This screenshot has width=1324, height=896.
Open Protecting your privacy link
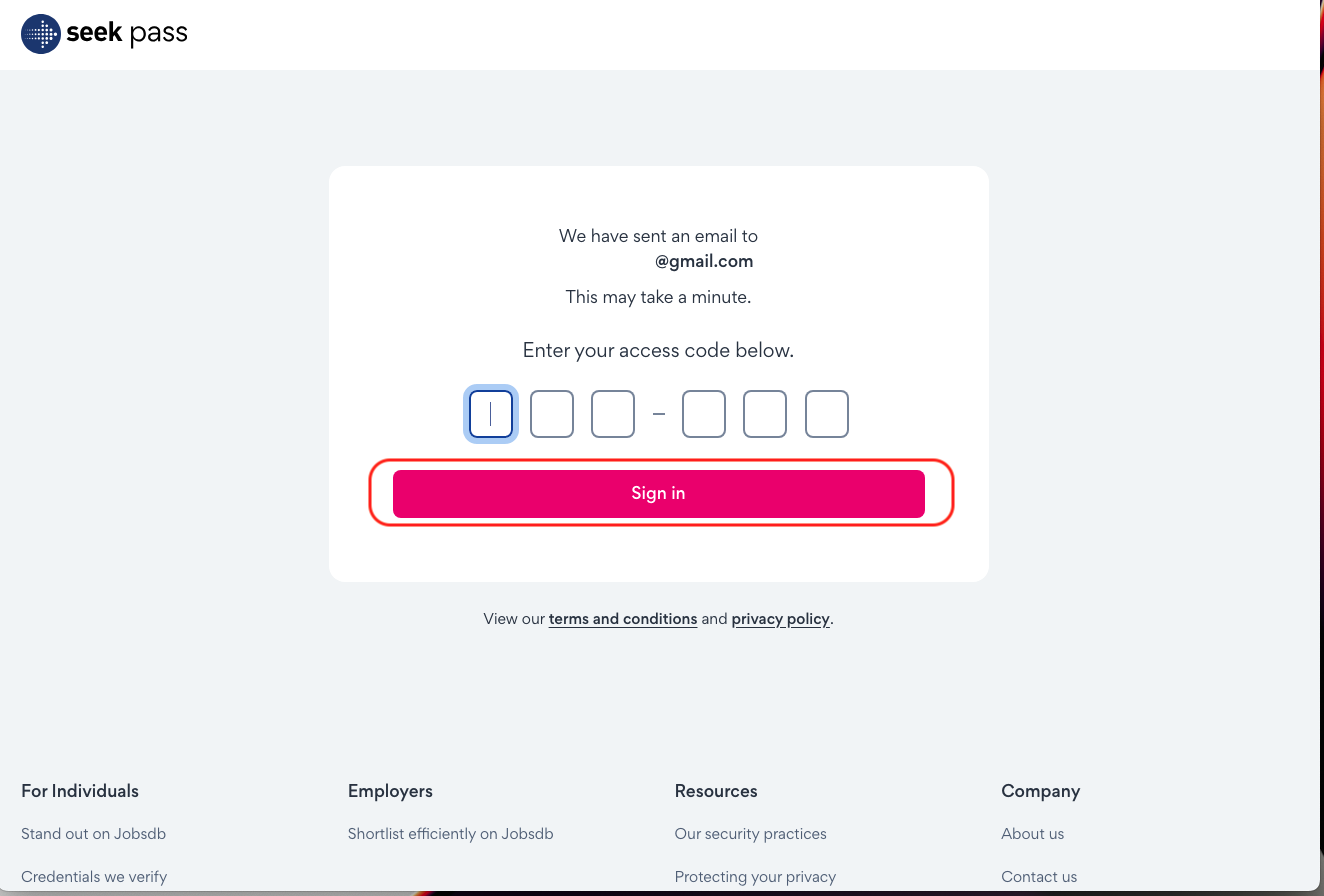756,877
